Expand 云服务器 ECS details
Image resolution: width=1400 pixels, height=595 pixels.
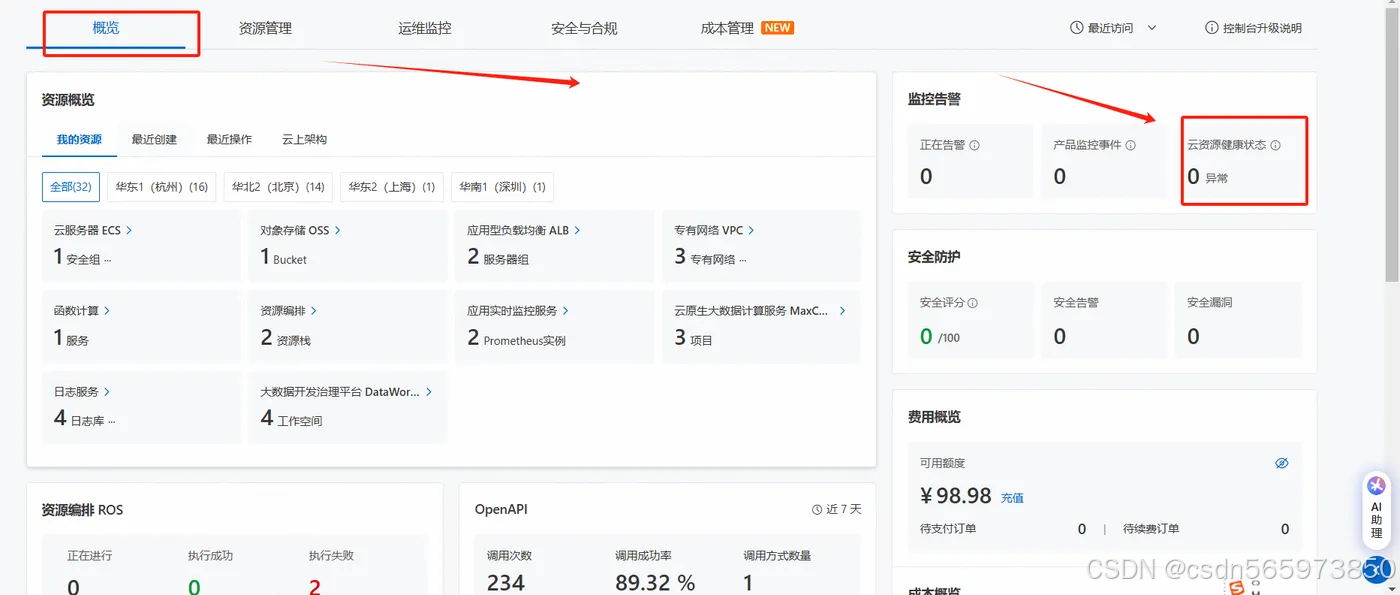pyautogui.click(x=131, y=230)
